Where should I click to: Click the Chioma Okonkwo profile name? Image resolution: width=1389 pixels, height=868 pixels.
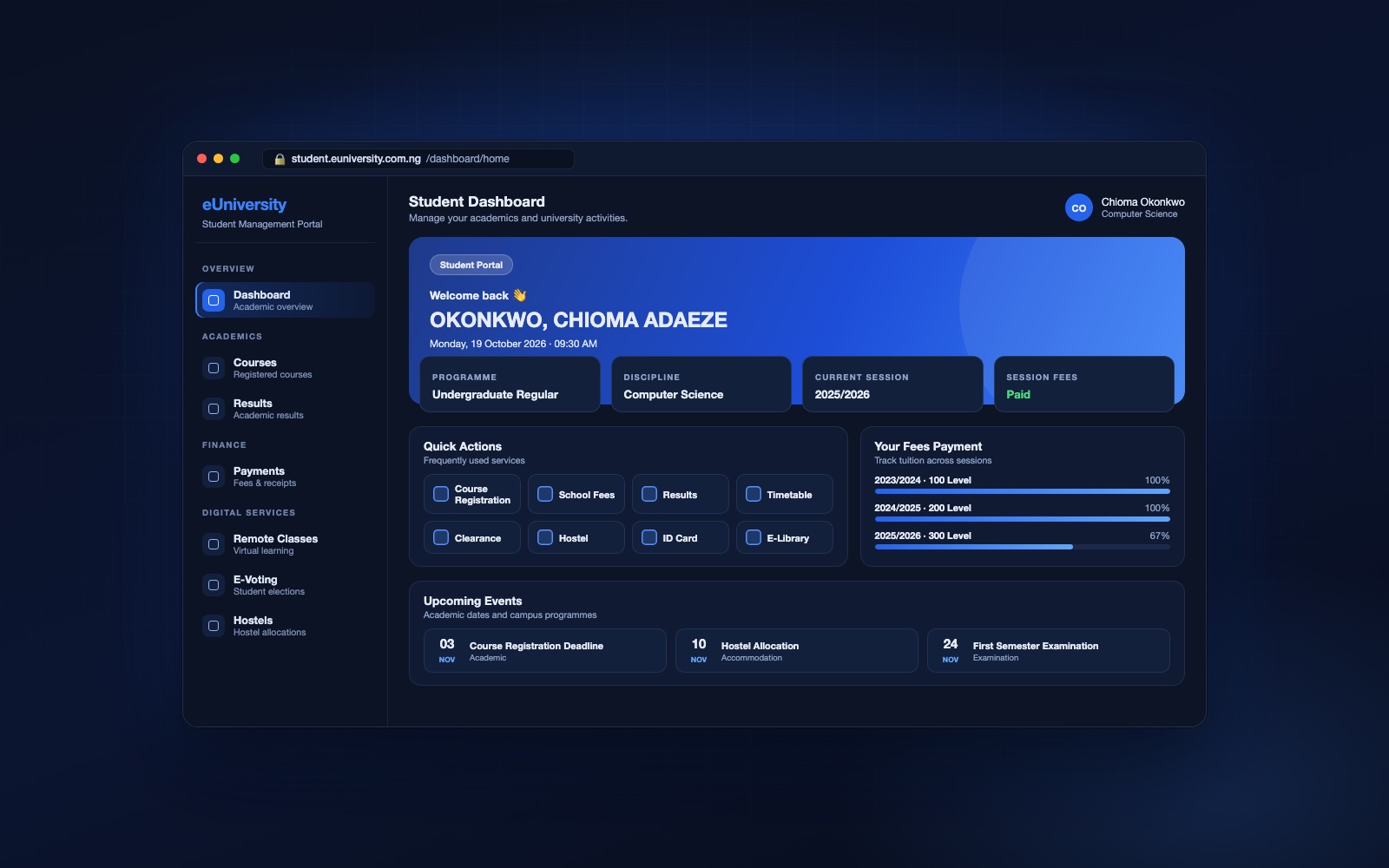pyautogui.click(x=1143, y=202)
